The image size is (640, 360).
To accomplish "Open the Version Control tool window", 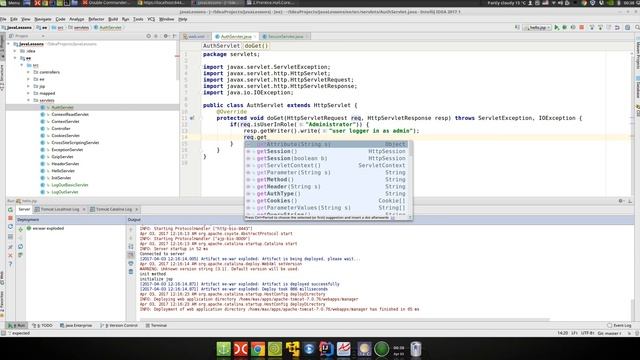I will tap(119, 326).
